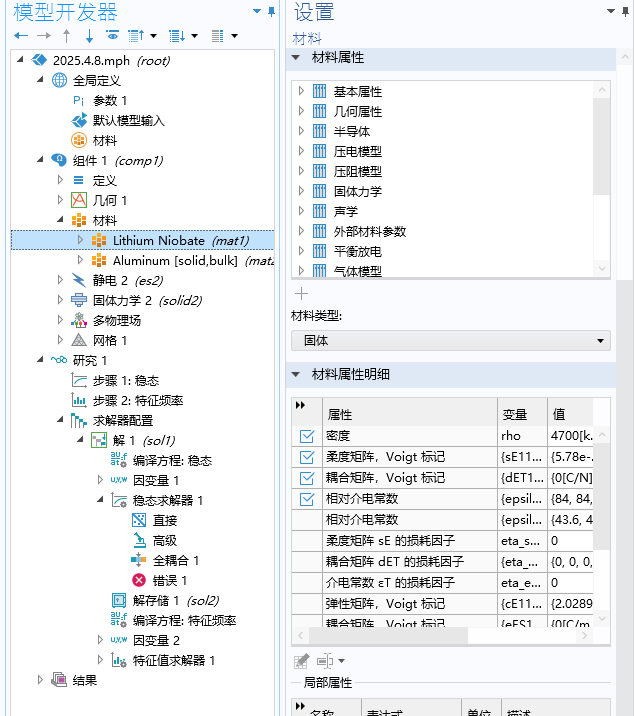Click the property table horizontal scrollbar
Screen dimensions: 634x716
tap(388, 635)
